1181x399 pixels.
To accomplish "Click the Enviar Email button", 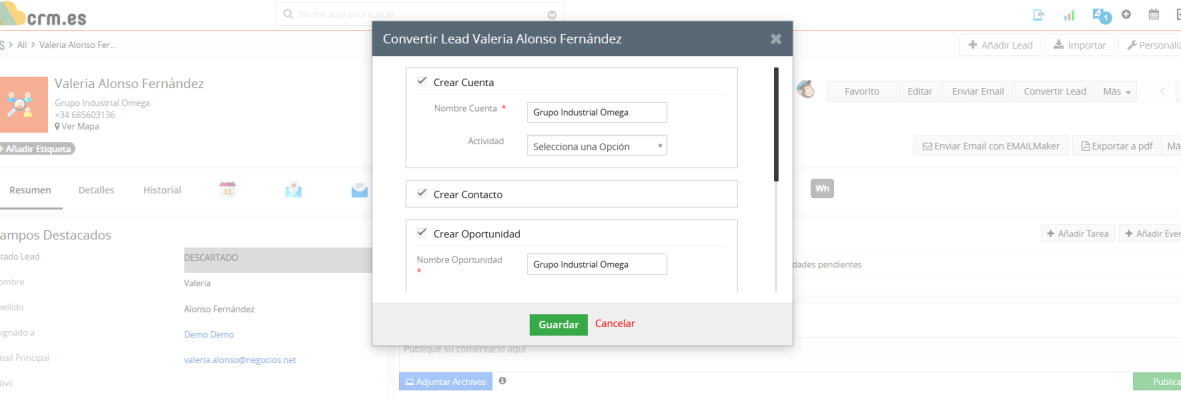I will (978, 91).
